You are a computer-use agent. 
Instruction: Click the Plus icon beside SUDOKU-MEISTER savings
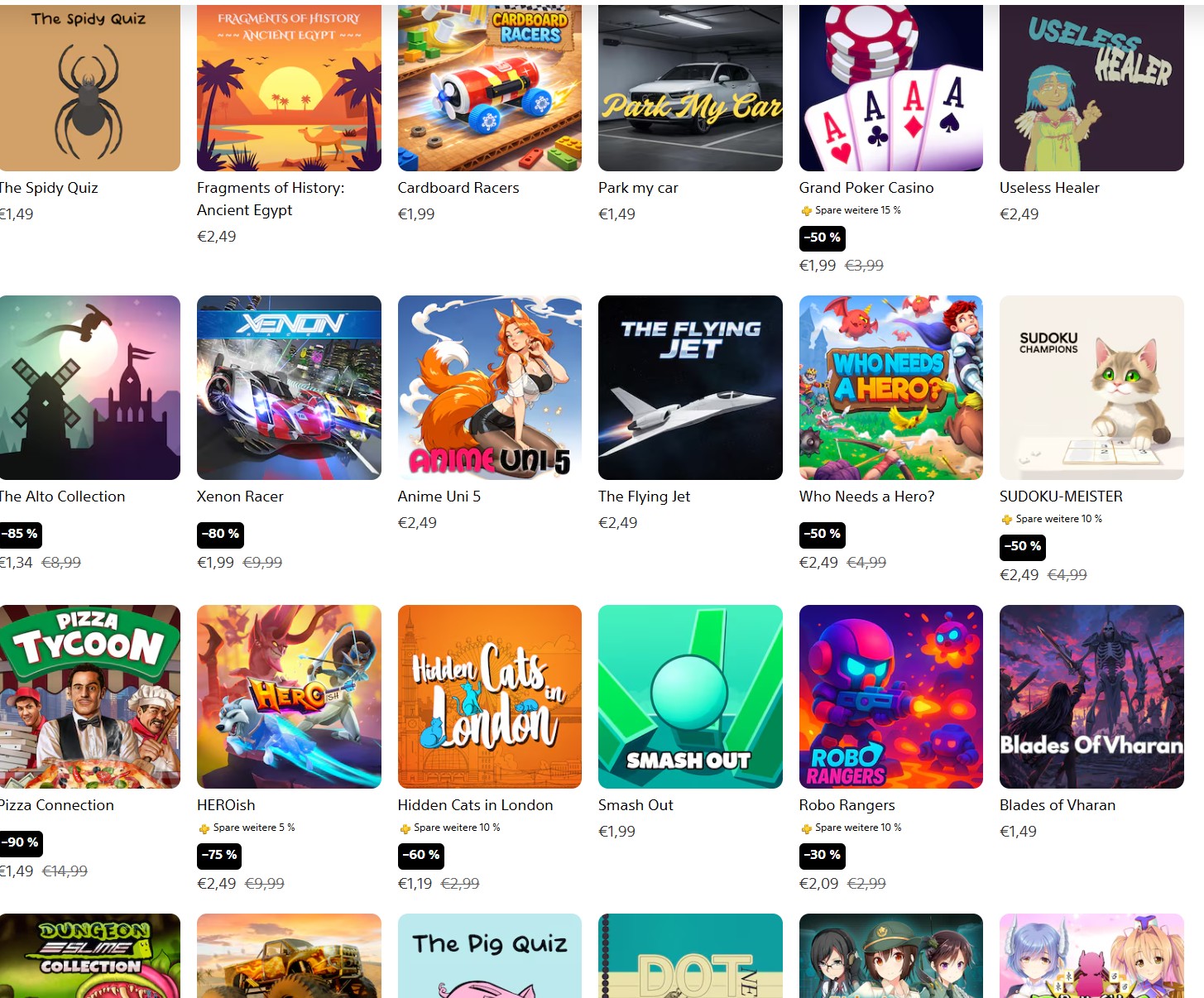(1006, 520)
